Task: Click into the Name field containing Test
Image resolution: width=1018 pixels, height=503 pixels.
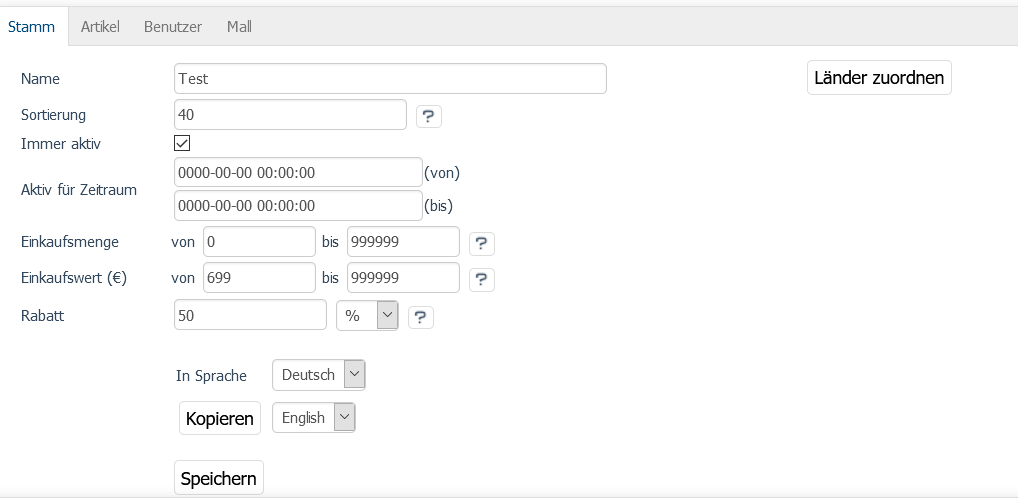Action: coord(390,78)
